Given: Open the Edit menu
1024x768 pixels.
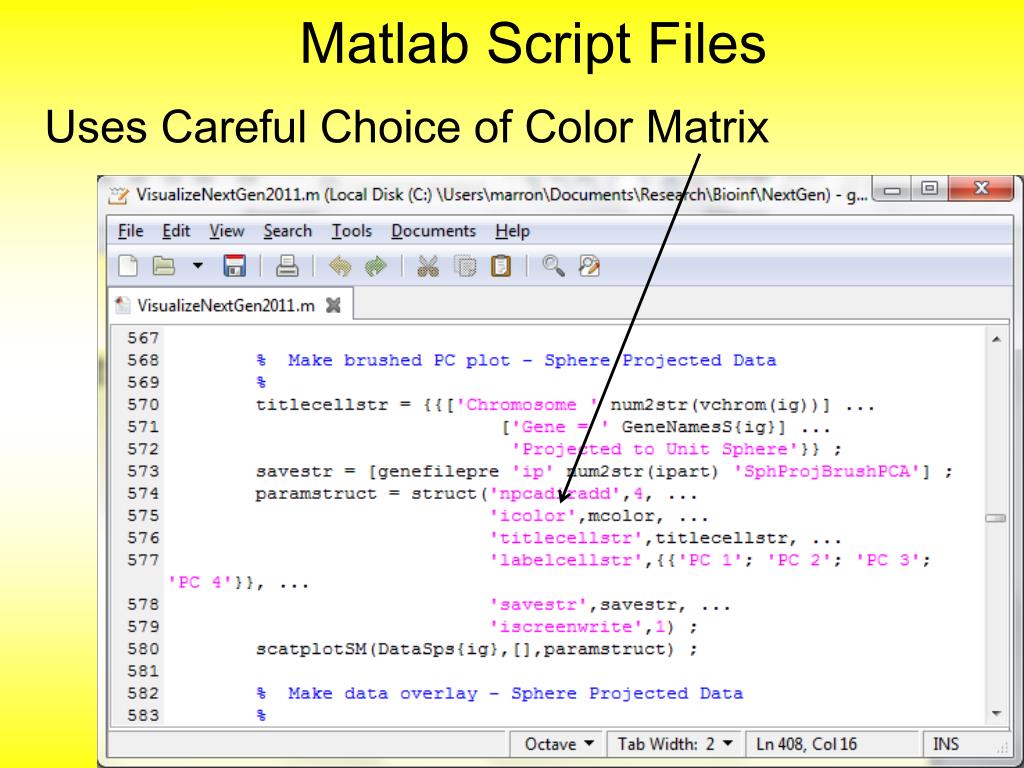Looking at the screenshot, I should [x=176, y=231].
